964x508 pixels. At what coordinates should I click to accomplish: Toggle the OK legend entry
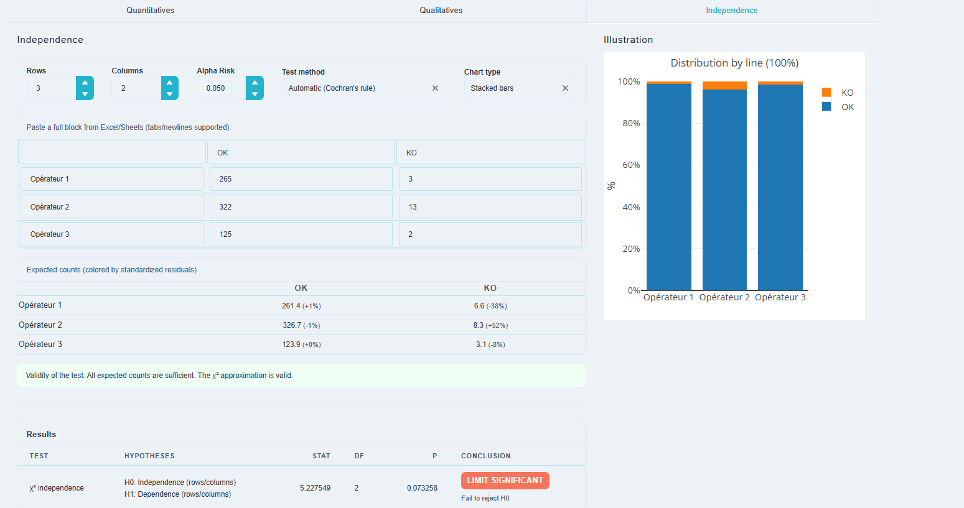tap(838, 107)
